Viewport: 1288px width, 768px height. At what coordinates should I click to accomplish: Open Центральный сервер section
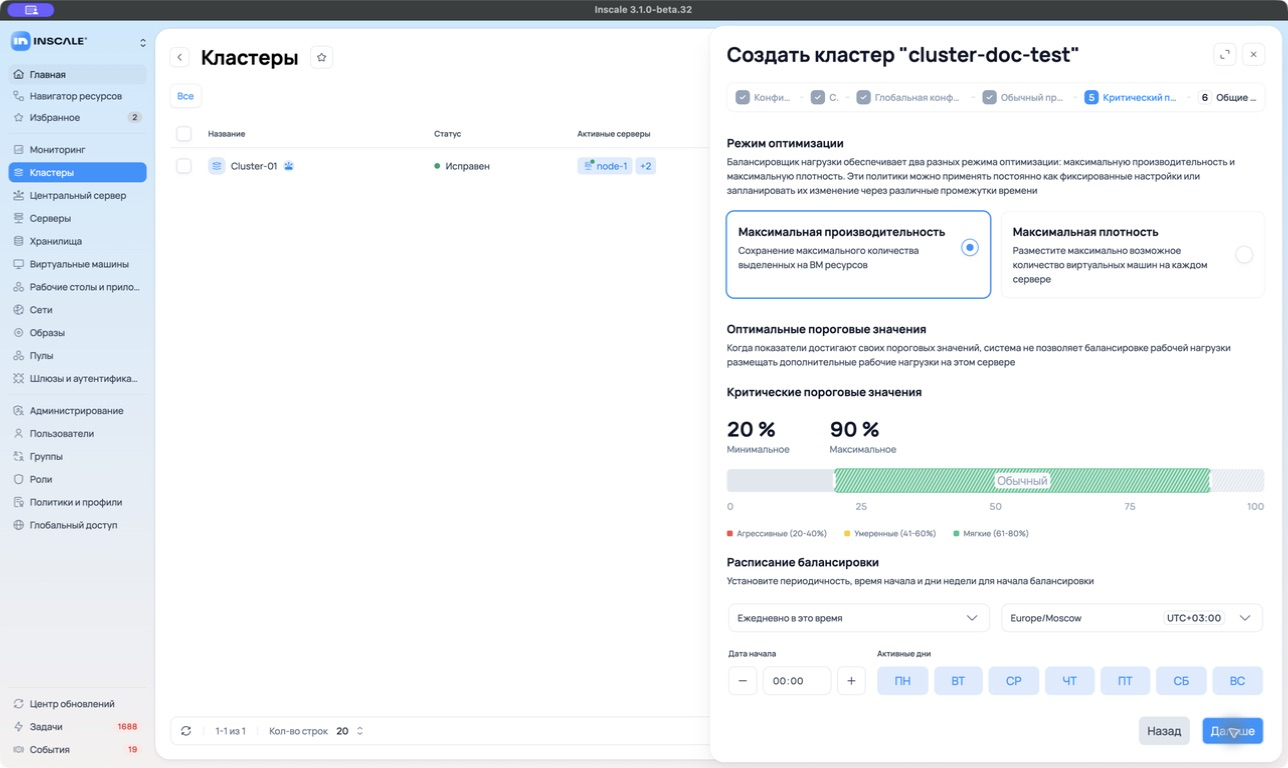point(78,196)
